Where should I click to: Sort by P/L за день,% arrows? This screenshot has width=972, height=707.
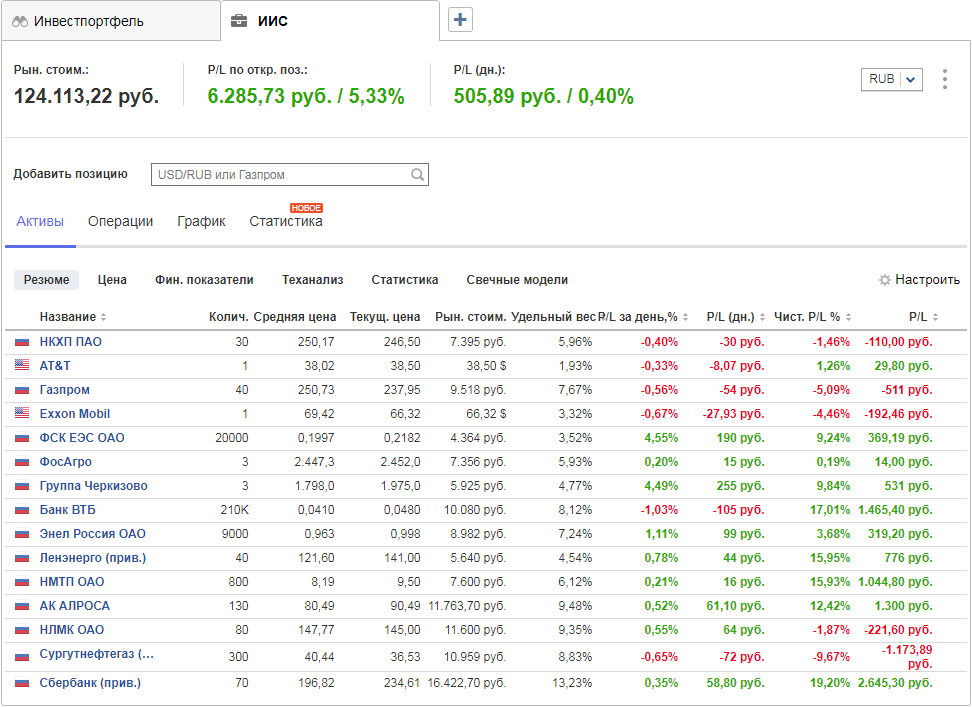pos(685,317)
